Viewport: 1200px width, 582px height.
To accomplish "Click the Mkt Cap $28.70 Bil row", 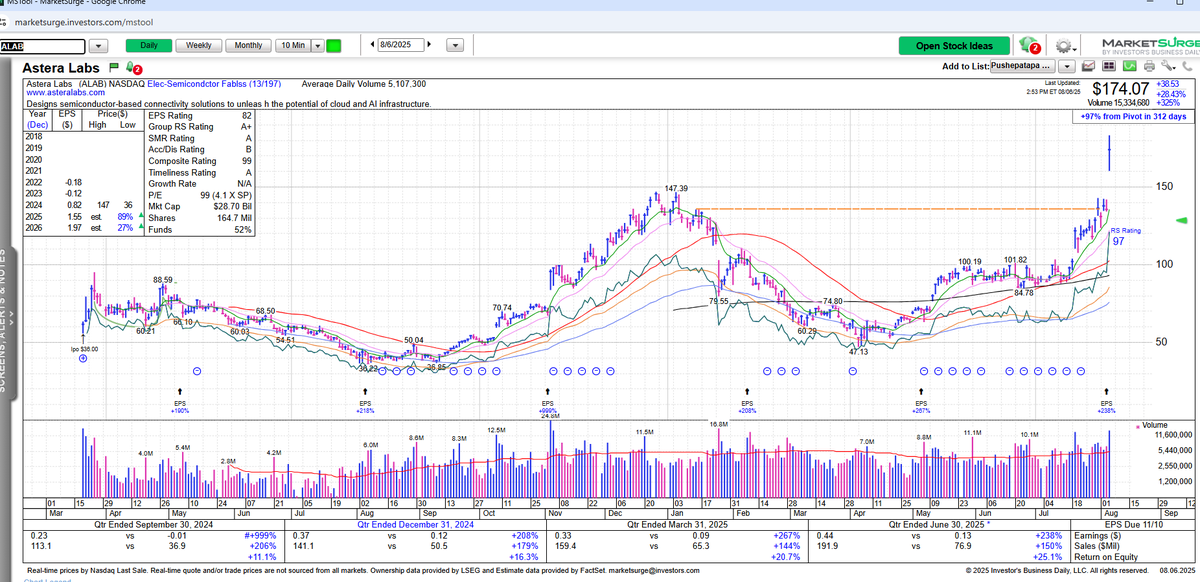I will pyautogui.click(x=200, y=206).
